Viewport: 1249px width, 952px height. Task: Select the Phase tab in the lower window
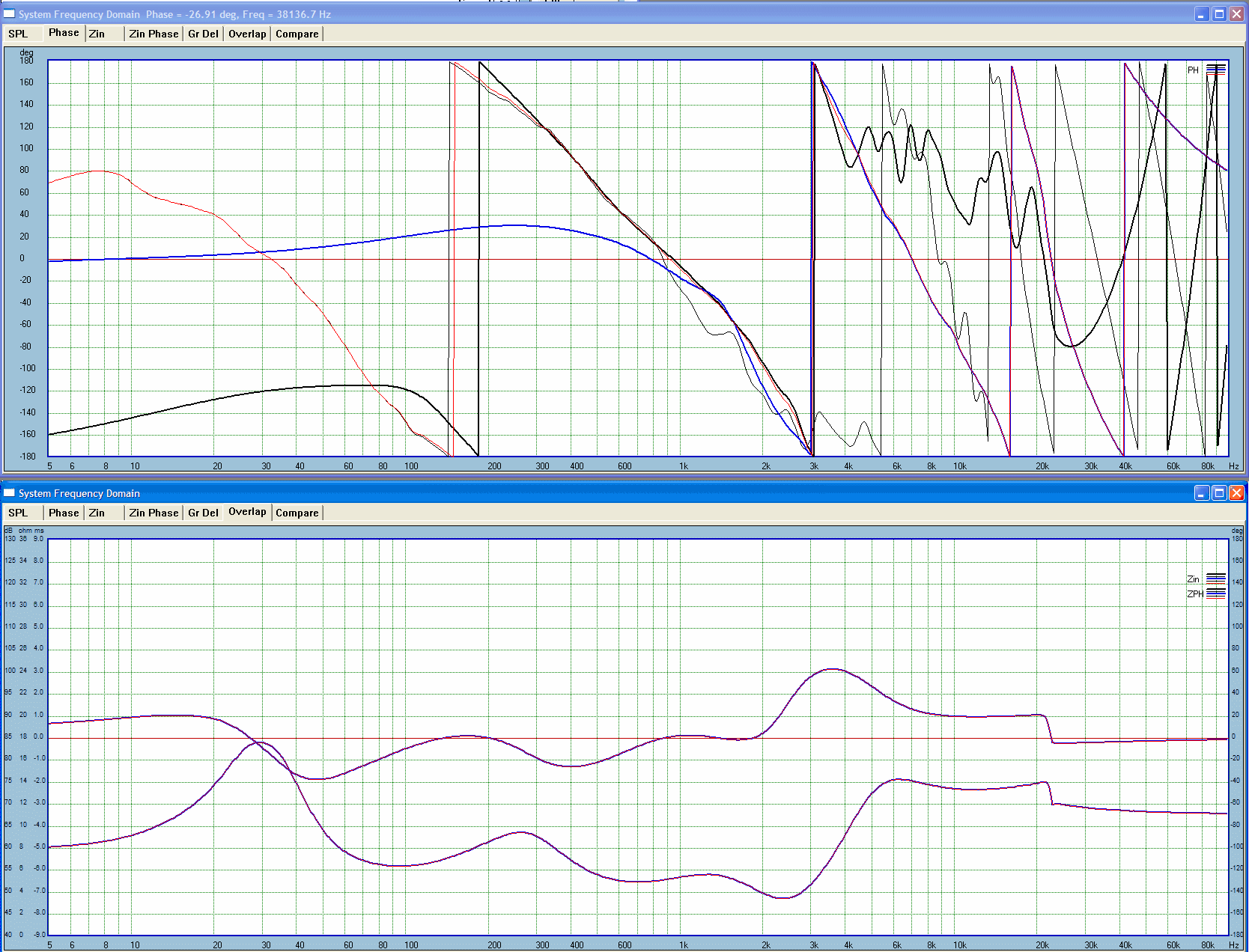[64, 513]
